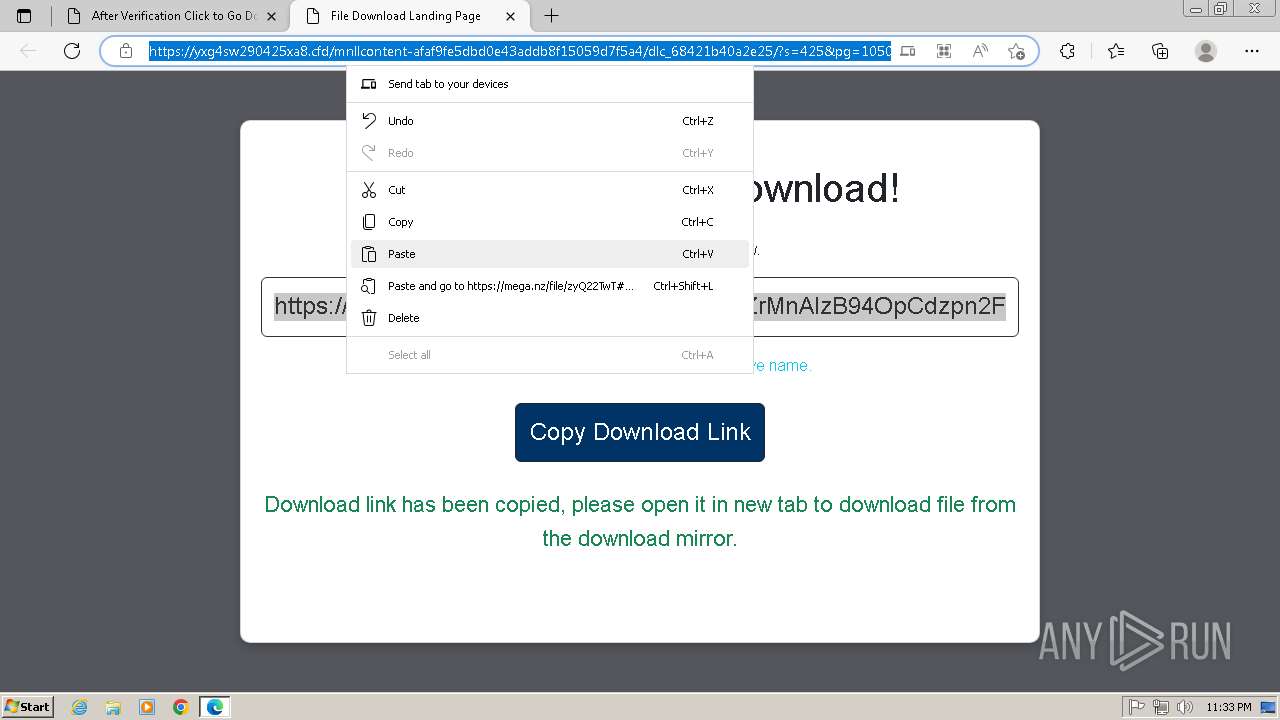Viewport: 1280px width, 720px height.
Task: Choose Paste from the context menu
Action: point(550,254)
